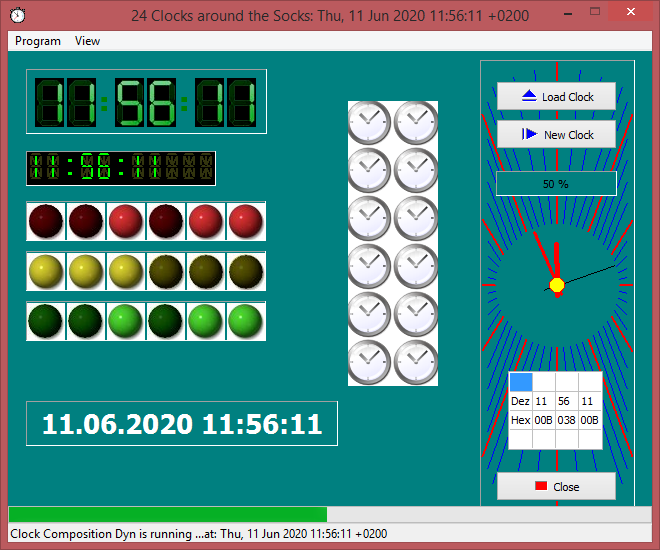Viewport: 660px width, 550px height.
Task: Open the View menu
Action: click(x=88, y=41)
